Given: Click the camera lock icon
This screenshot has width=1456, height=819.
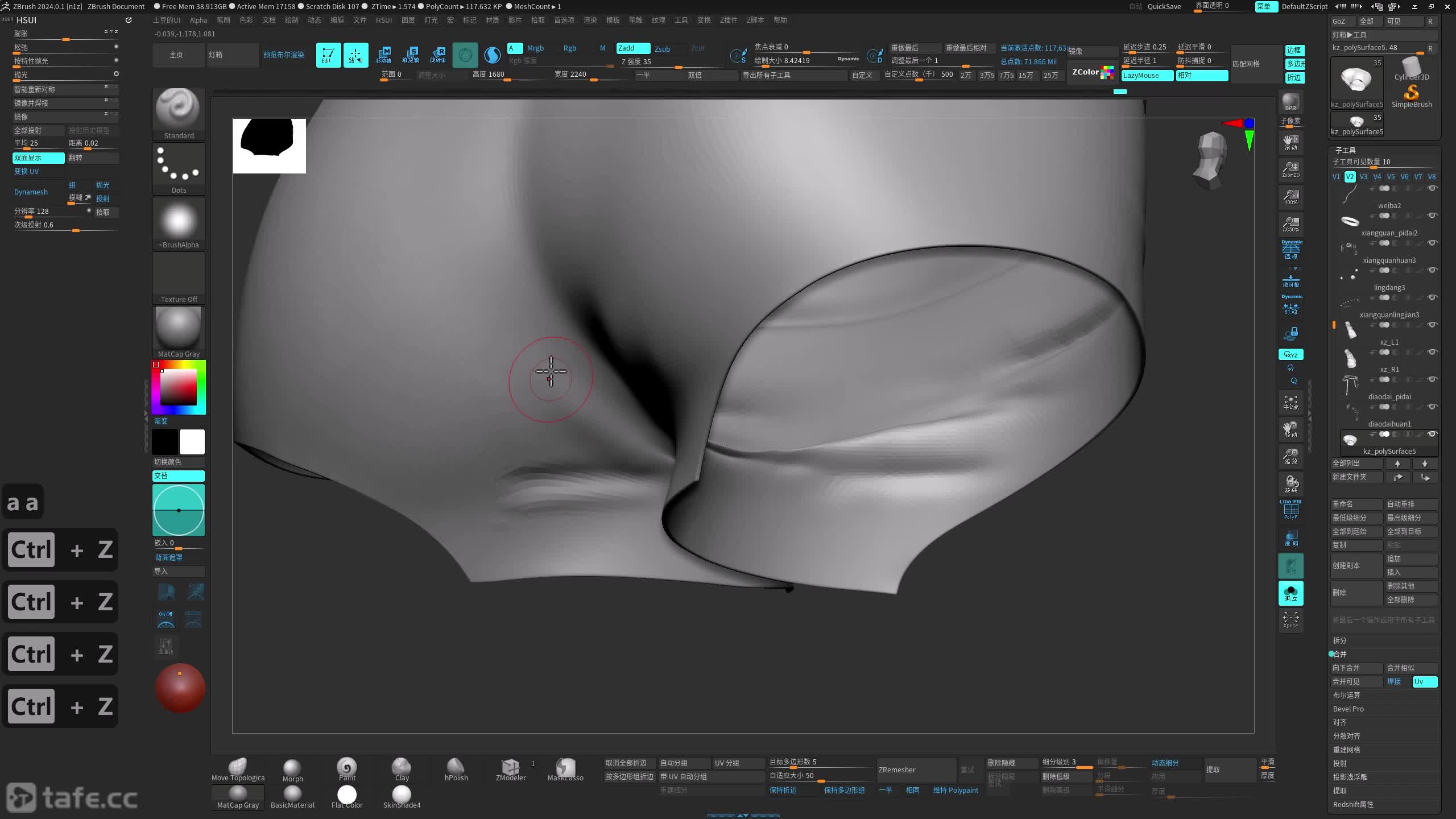Looking at the screenshot, I should tap(1291, 333).
